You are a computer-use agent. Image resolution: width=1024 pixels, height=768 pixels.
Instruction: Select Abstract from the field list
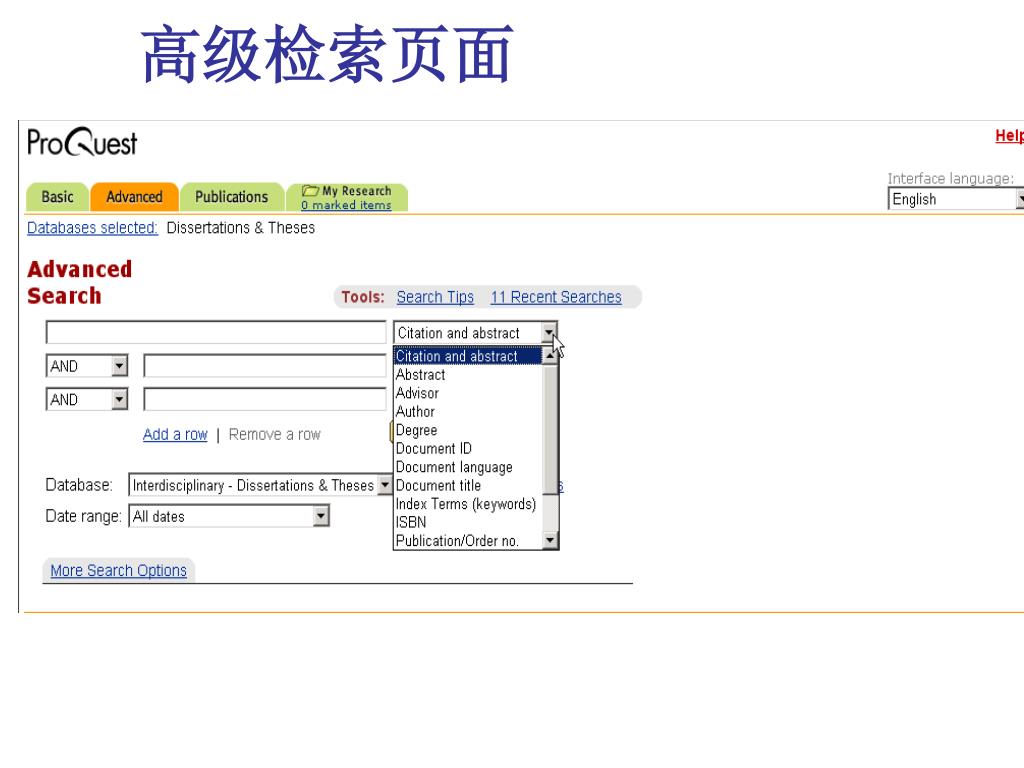(468, 375)
